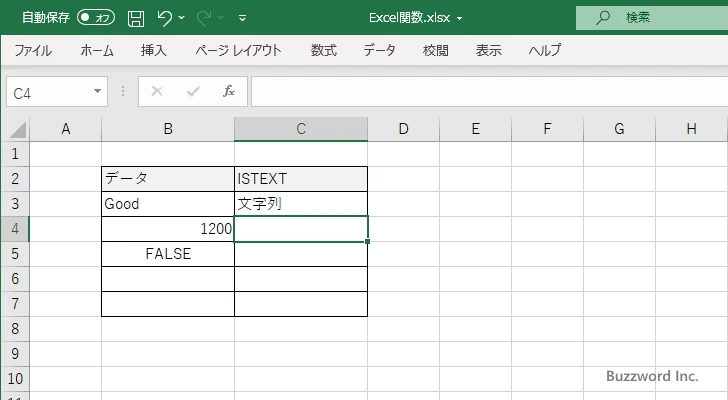Switch to the 数式 tab
Image resolution: width=728 pixels, height=400 pixels.
(324, 50)
